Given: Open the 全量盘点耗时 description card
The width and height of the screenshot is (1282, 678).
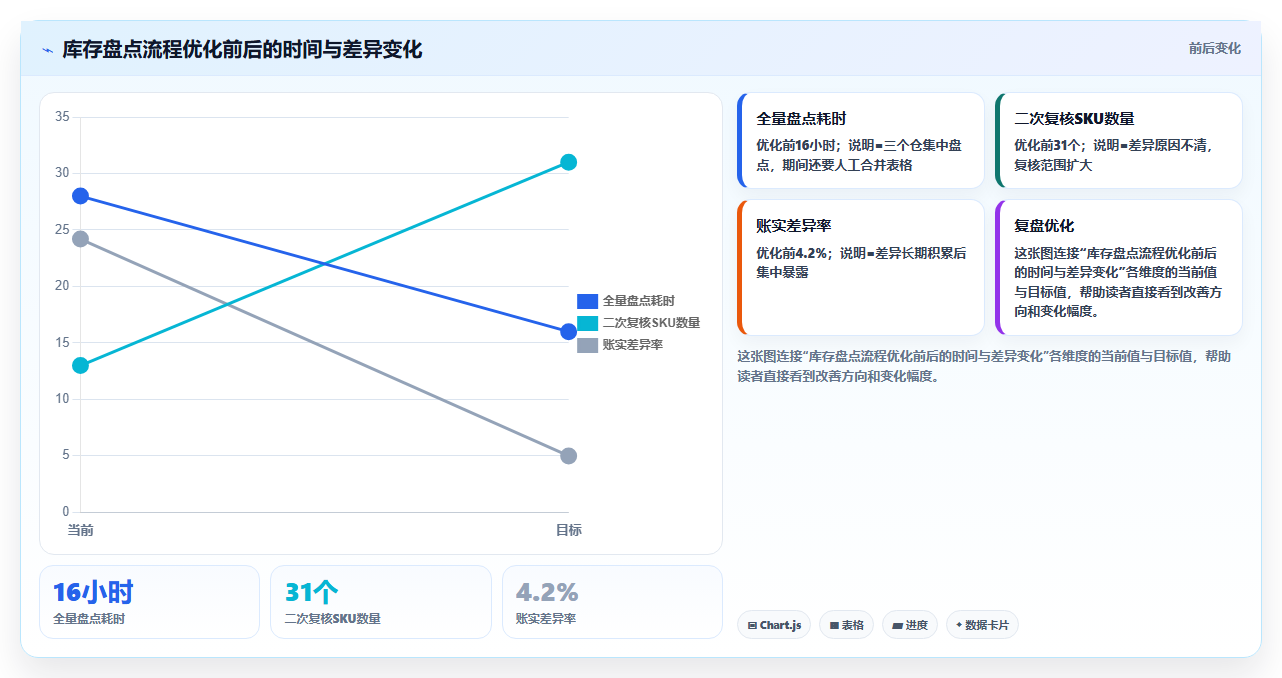Looking at the screenshot, I should click(861, 141).
